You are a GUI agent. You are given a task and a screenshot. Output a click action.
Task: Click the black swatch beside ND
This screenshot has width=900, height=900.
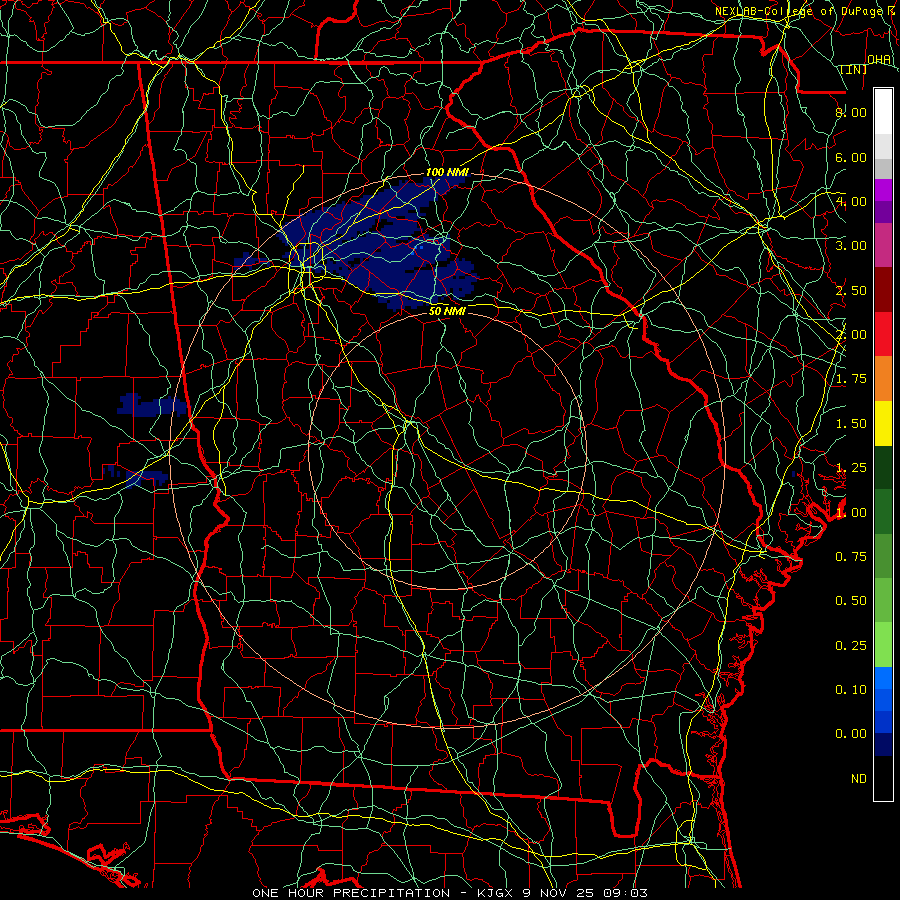pos(883,778)
